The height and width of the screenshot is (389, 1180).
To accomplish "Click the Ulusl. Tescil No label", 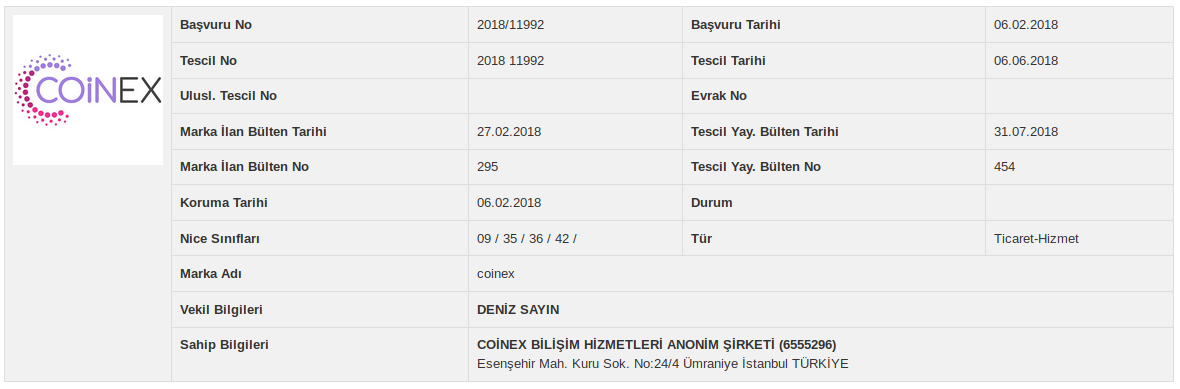I will click(229, 96).
